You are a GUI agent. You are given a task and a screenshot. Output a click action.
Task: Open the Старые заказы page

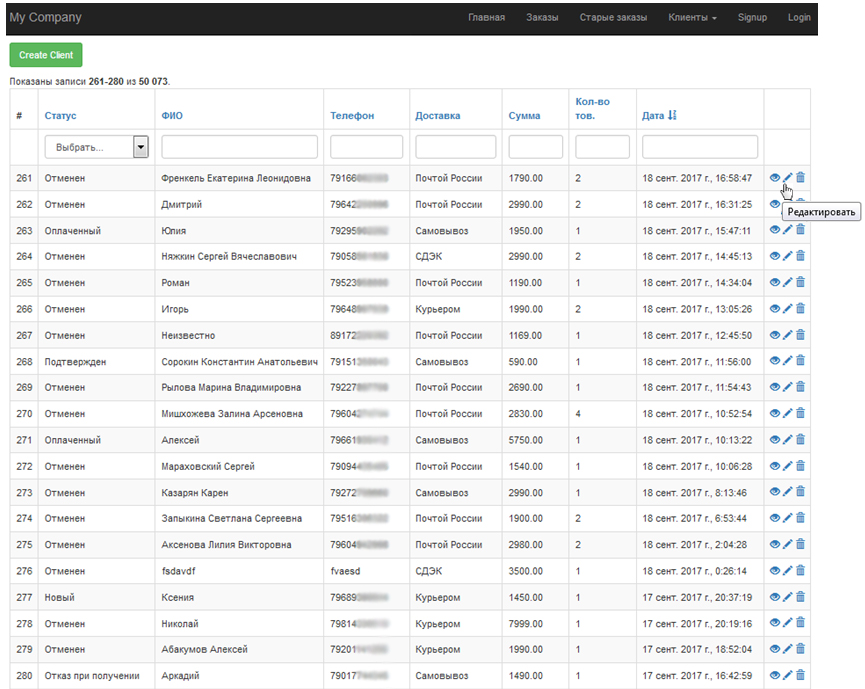tap(613, 18)
